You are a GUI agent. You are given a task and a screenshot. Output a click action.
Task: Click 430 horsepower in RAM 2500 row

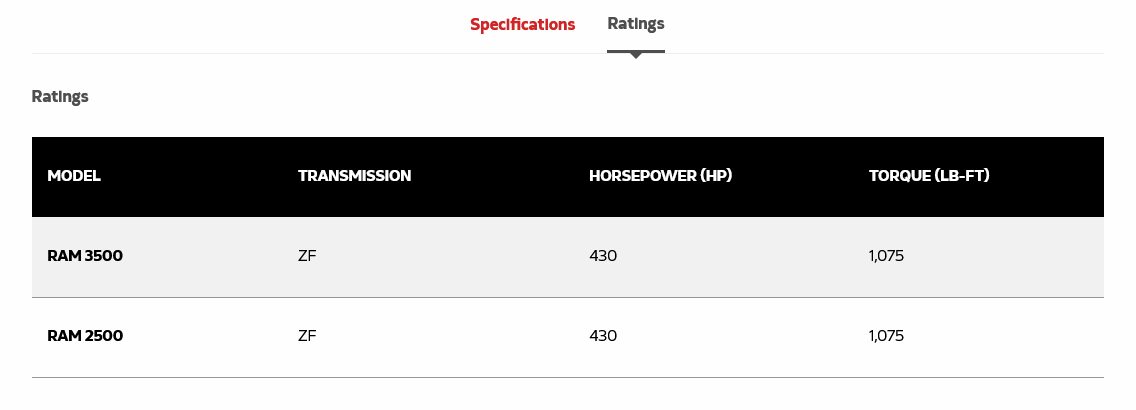click(603, 335)
